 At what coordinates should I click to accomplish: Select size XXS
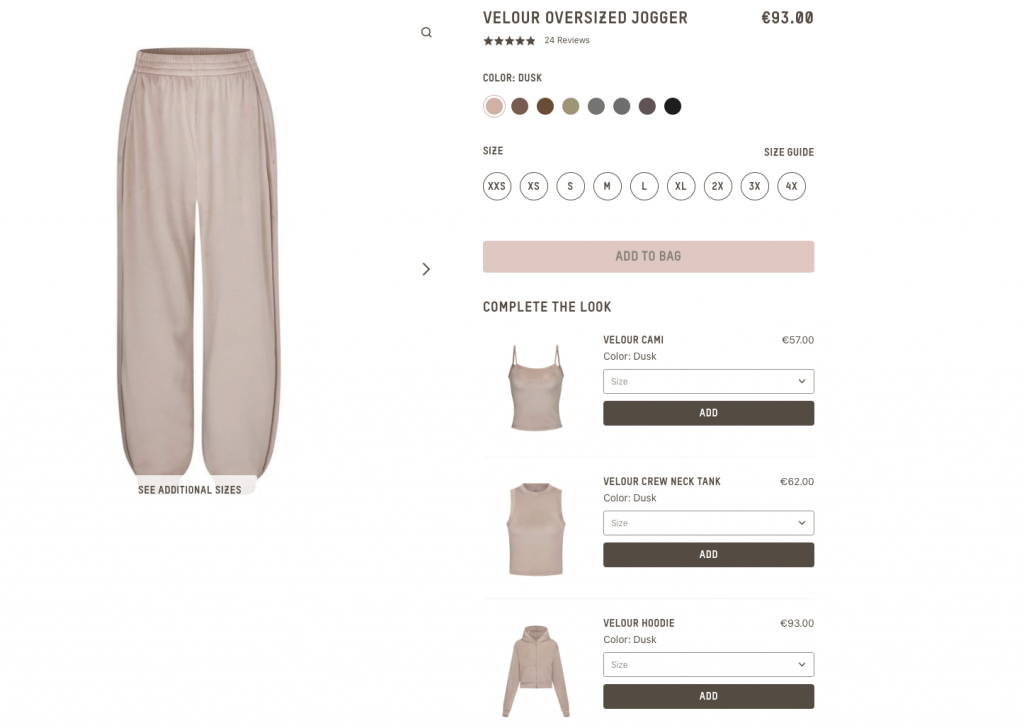(497, 186)
